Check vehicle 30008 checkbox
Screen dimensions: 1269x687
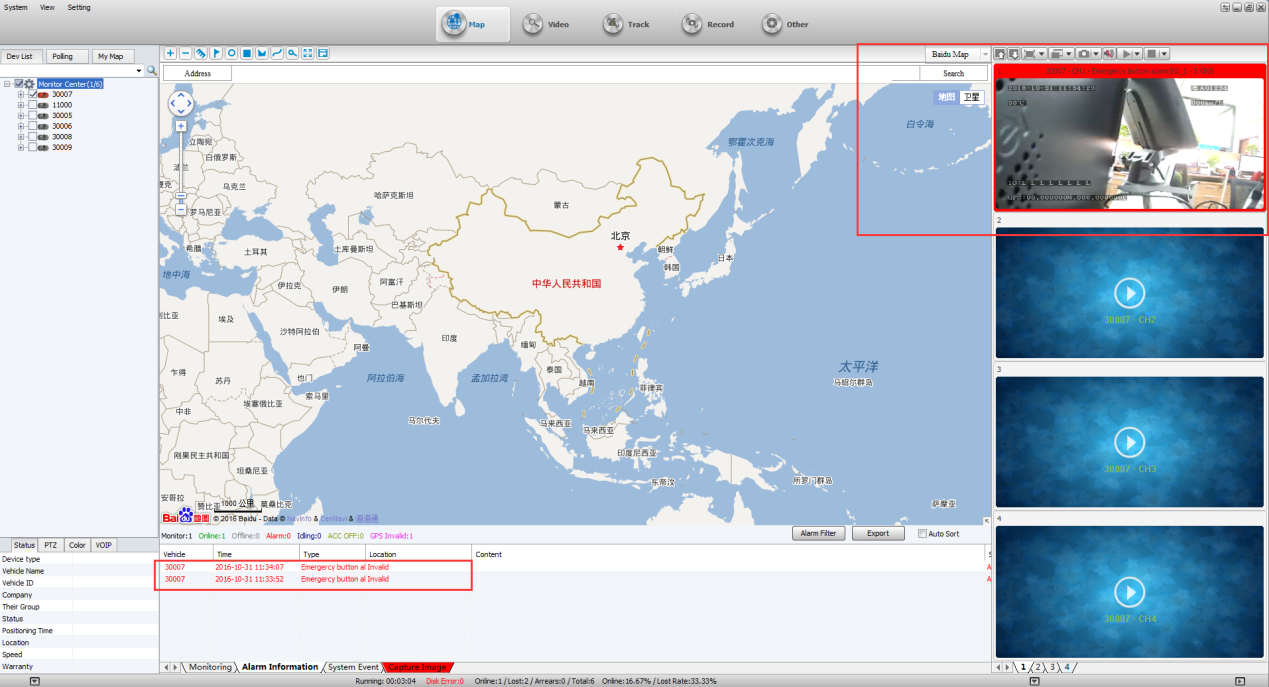click(33, 137)
